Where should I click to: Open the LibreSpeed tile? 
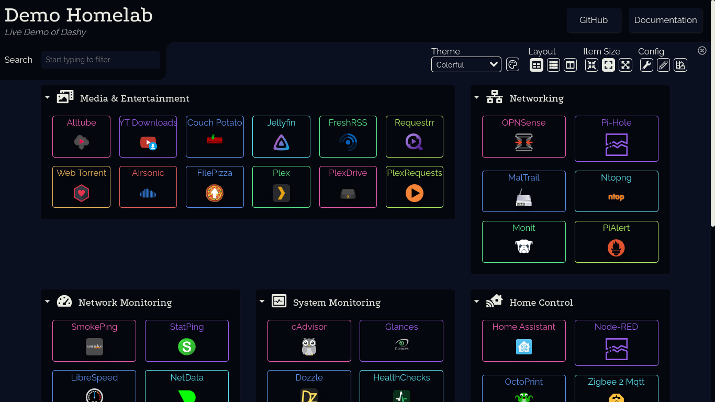point(94,387)
